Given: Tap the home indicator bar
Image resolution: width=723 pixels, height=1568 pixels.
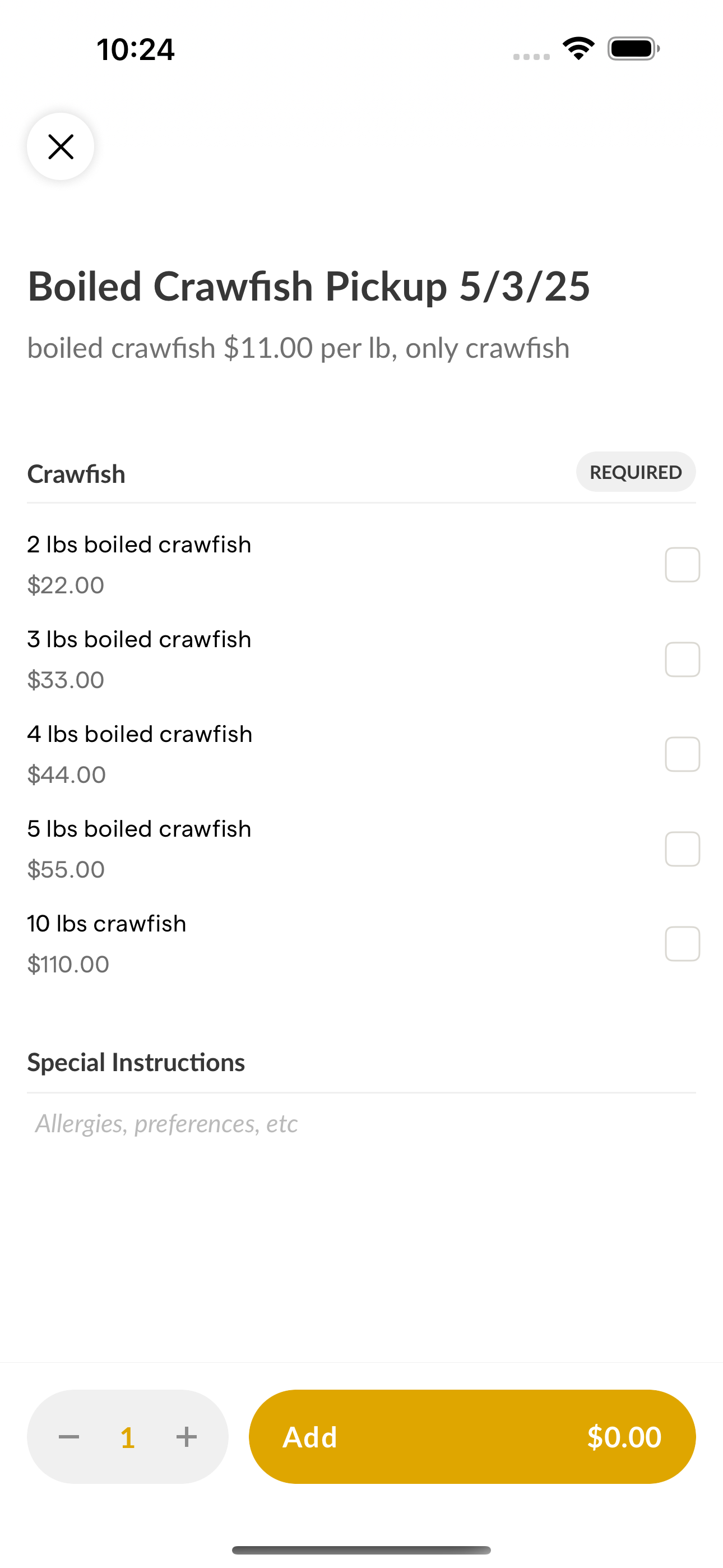Looking at the screenshot, I should click(361, 1549).
